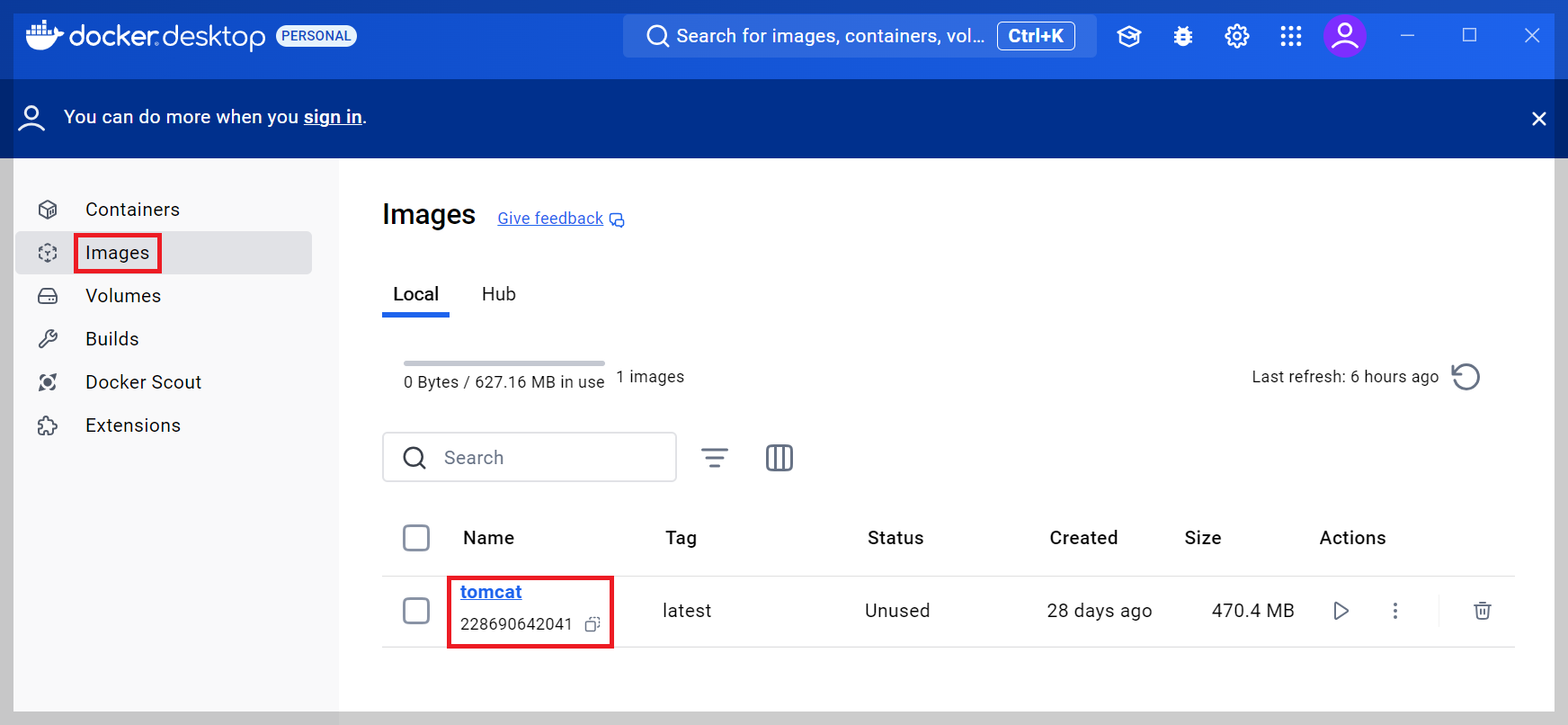Click the Docker Desktop whale logo
The height and width of the screenshot is (725, 1568).
pos(45,35)
